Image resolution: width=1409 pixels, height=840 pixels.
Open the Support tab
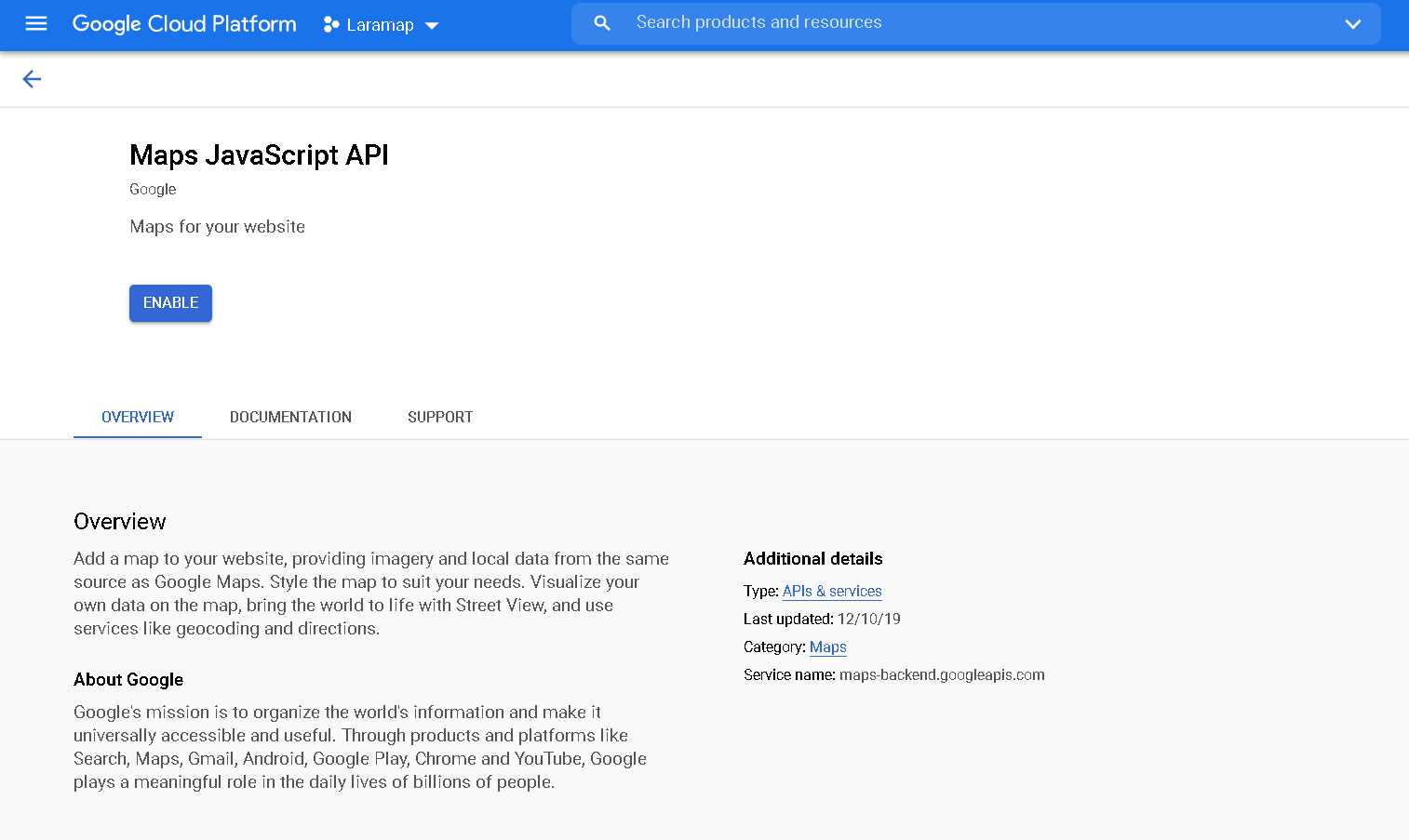[x=439, y=417]
